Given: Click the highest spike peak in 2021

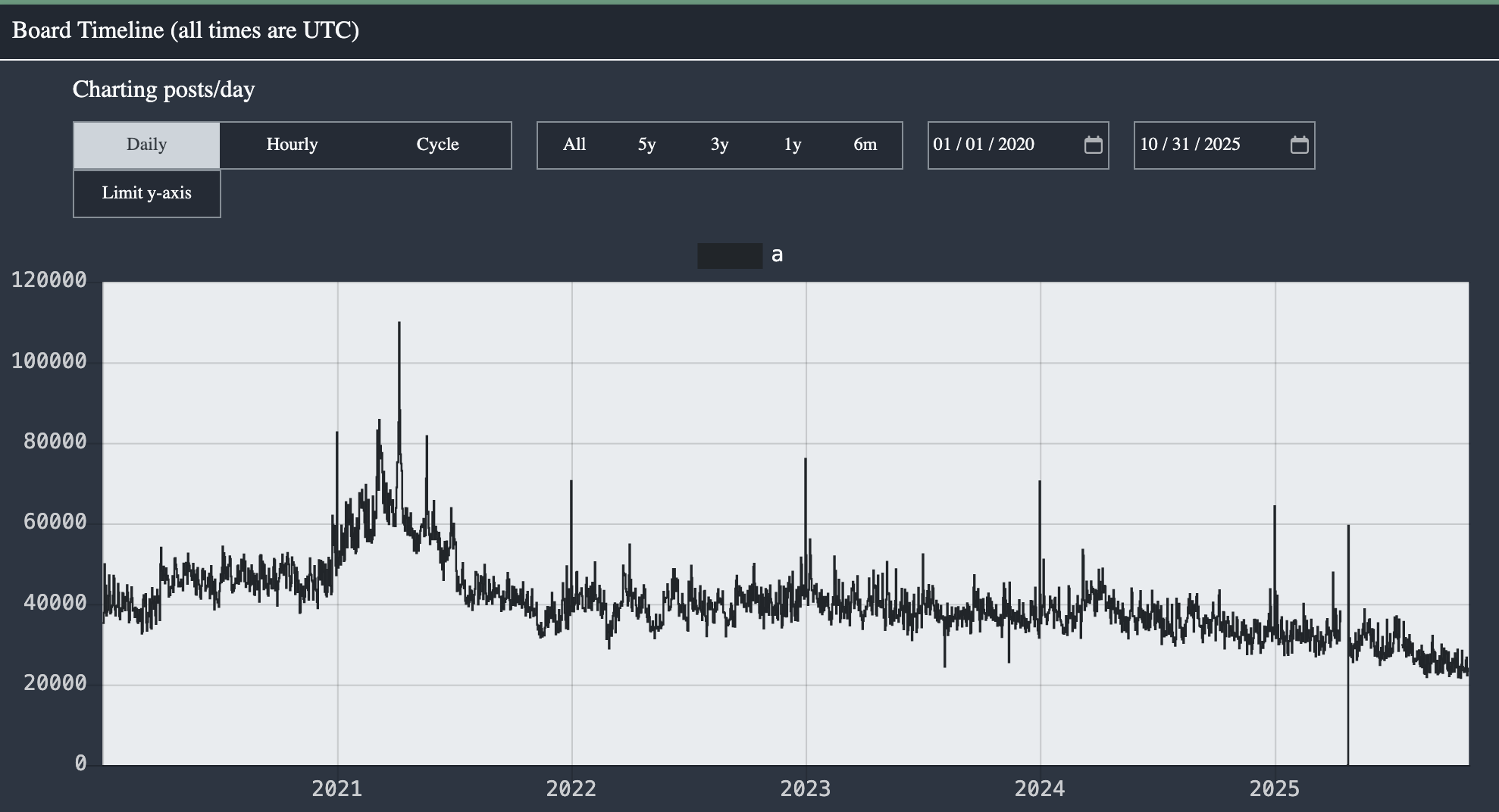Looking at the screenshot, I should point(399,323).
